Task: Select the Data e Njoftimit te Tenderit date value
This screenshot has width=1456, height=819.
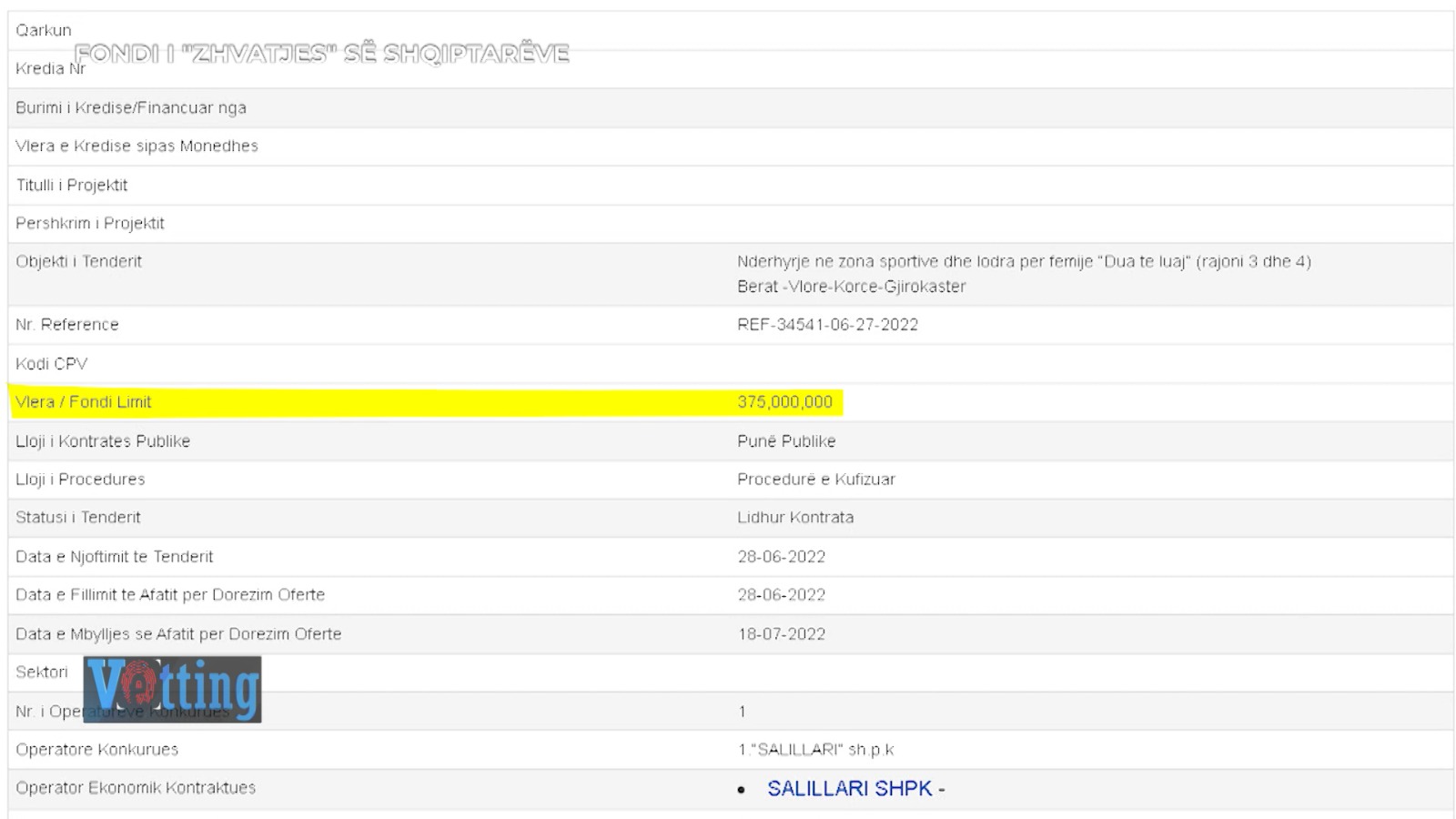Action: (x=781, y=557)
